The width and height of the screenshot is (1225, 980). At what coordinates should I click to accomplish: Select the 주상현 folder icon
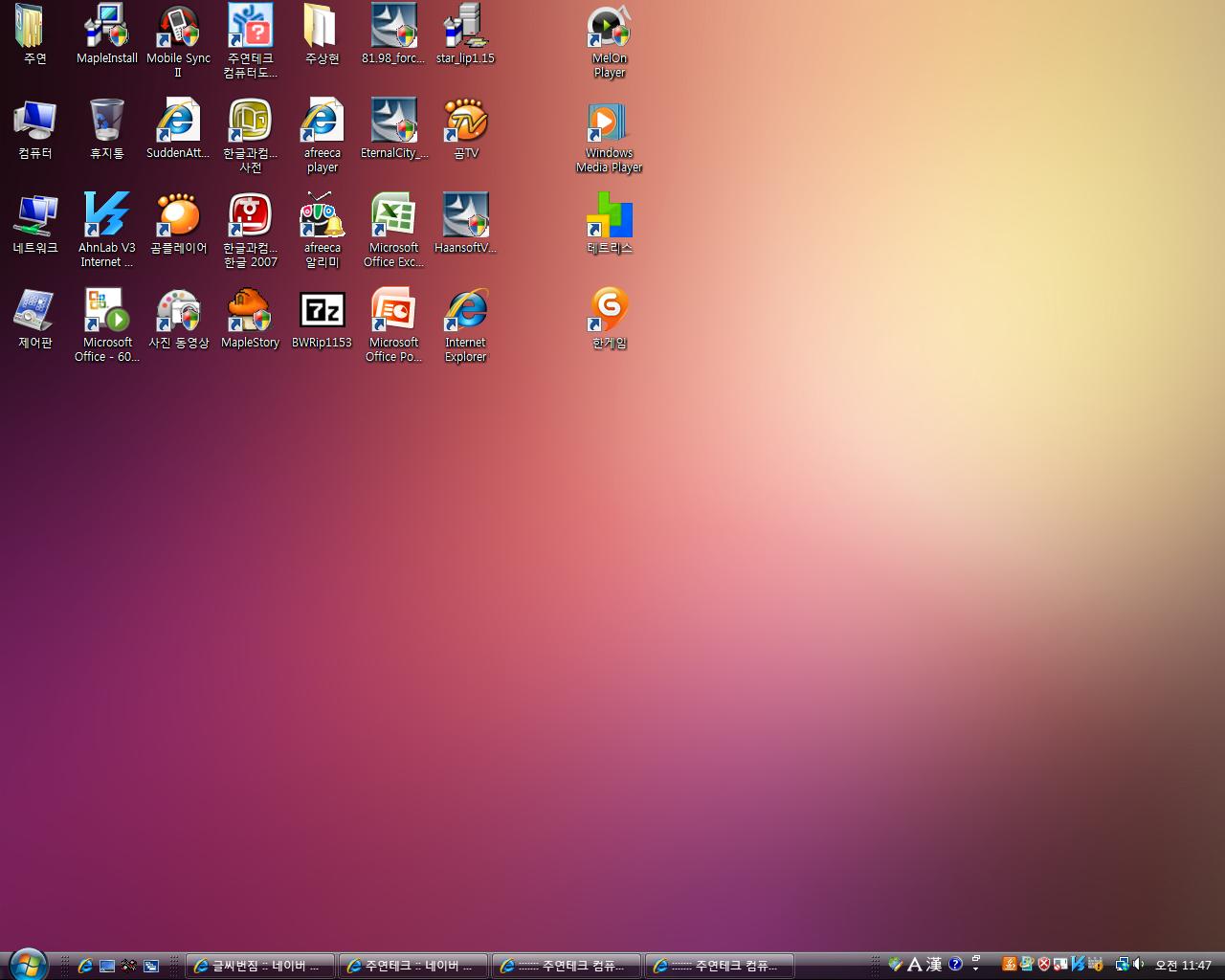(x=322, y=34)
